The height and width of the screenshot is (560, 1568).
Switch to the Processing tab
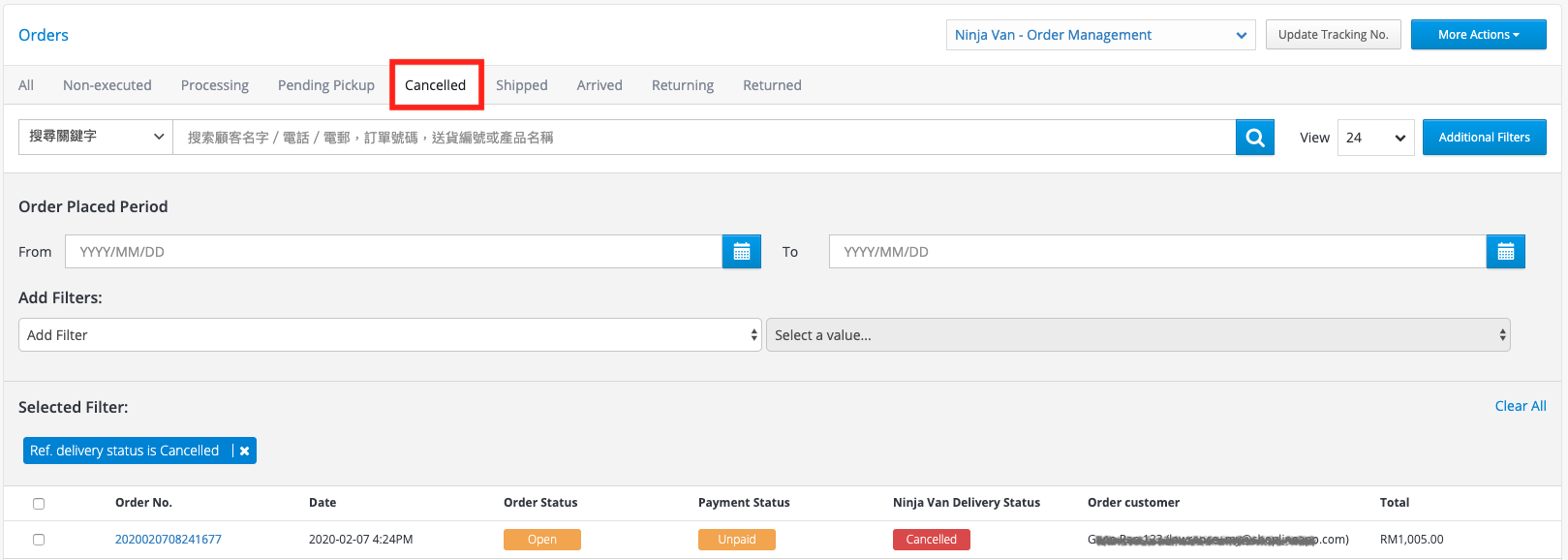(215, 85)
